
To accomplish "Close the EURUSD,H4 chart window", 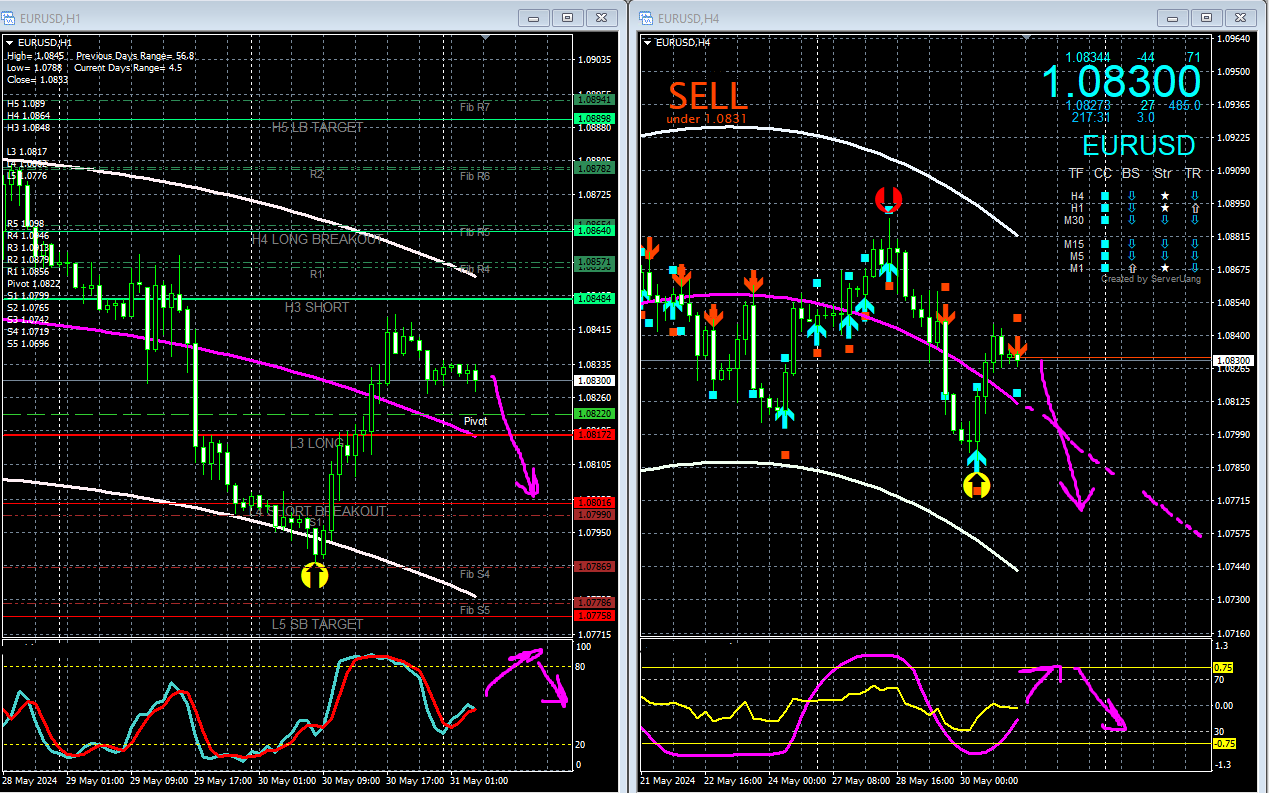I will [x=1239, y=18].
